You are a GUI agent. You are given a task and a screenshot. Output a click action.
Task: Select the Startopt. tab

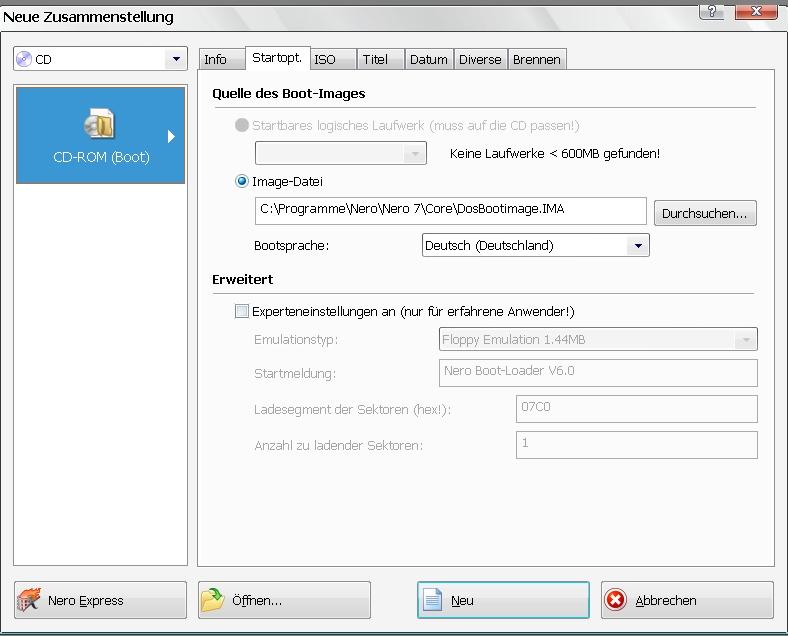click(x=277, y=58)
